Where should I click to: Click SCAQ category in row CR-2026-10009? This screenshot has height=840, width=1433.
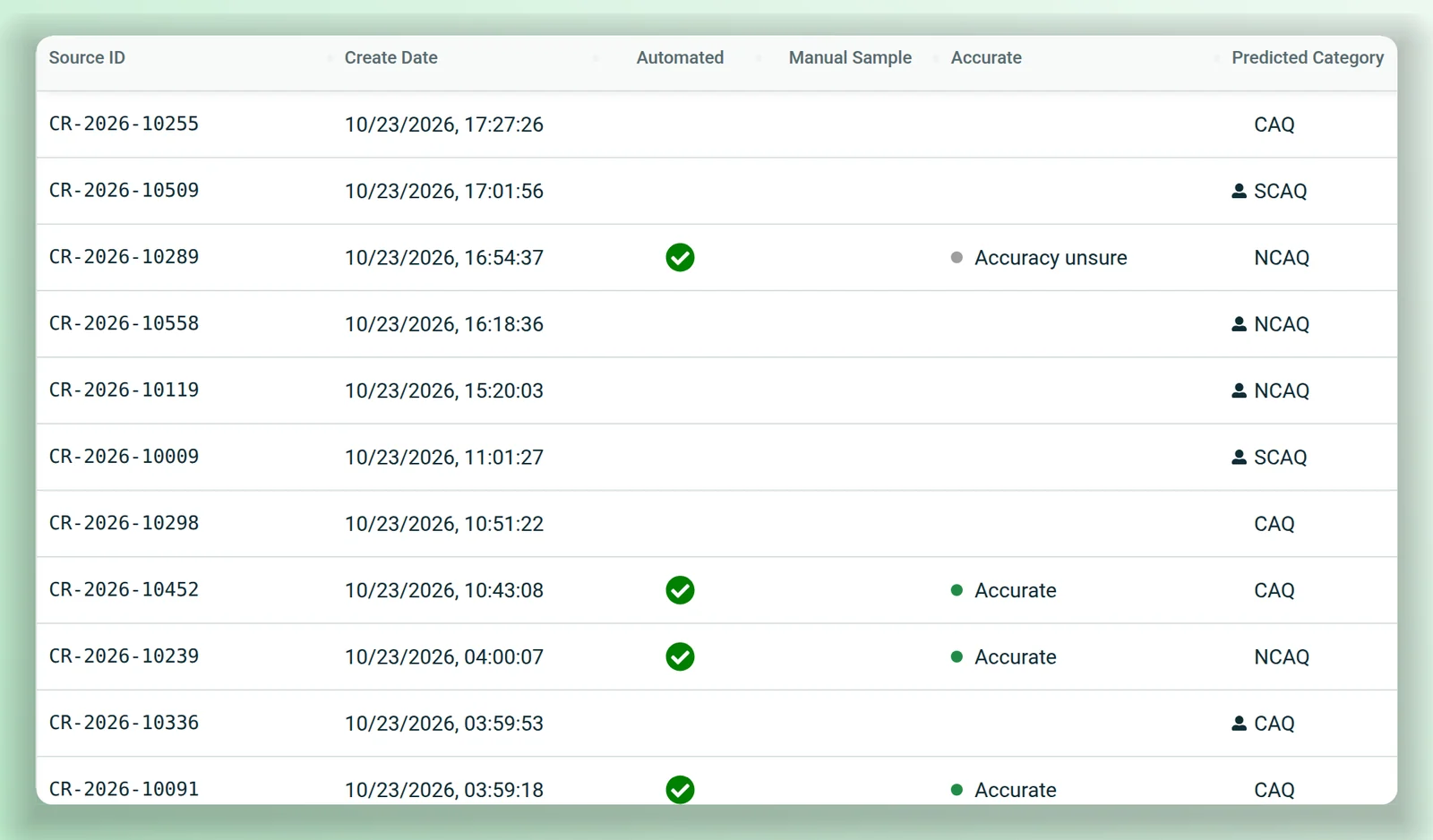1281,458
